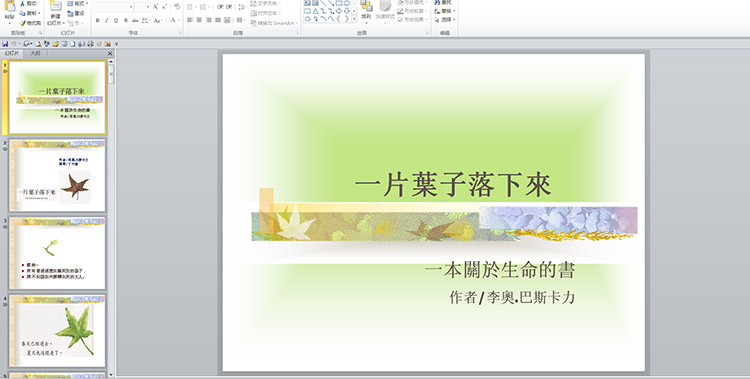Click the Save icon in the quick access toolbar

[5, 44]
